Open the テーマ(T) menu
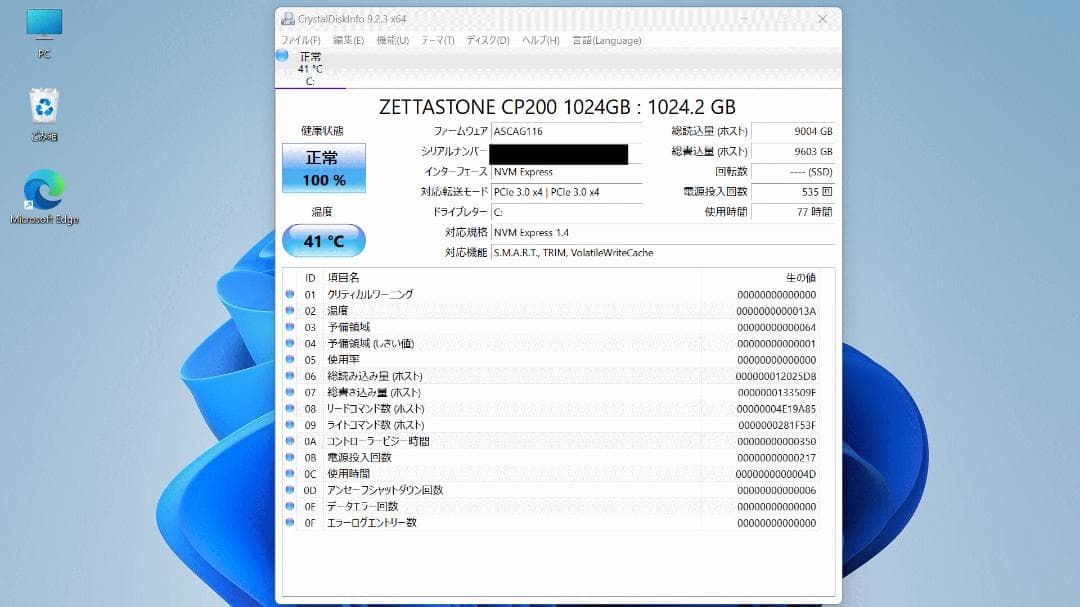The width and height of the screenshot is (1080, 607). (x=437, y=41)
